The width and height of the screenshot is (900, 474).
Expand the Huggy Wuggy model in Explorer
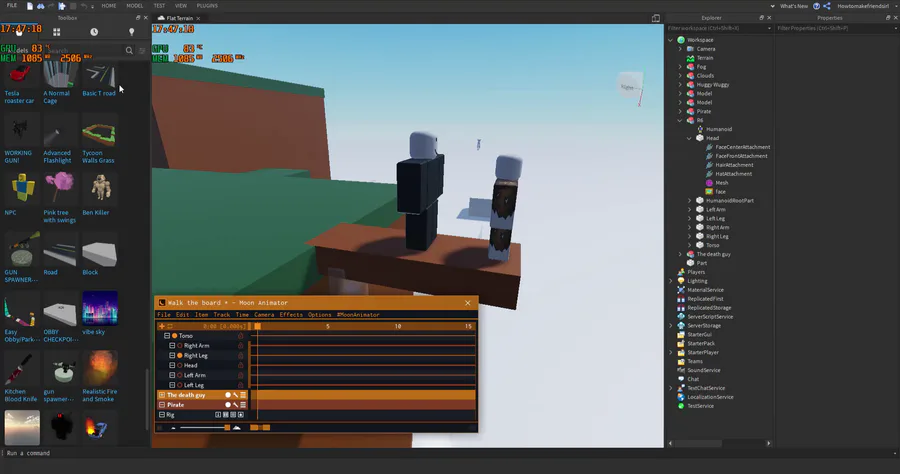click(680, 84)
